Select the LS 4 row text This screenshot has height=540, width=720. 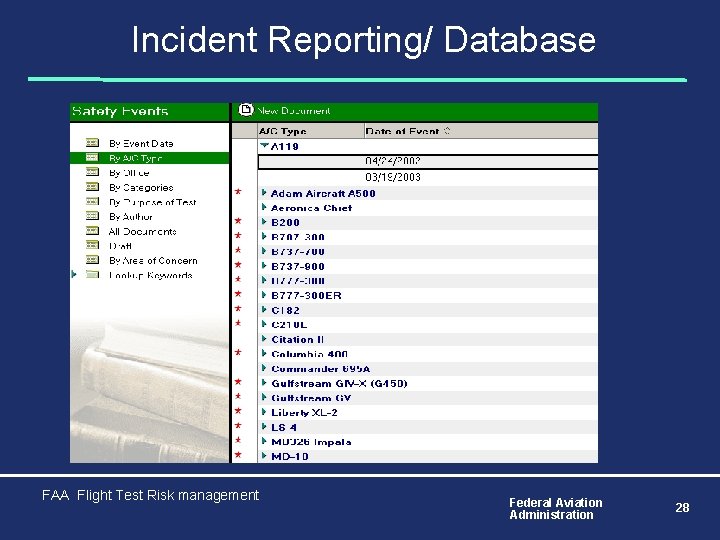(x=283, y=427)
